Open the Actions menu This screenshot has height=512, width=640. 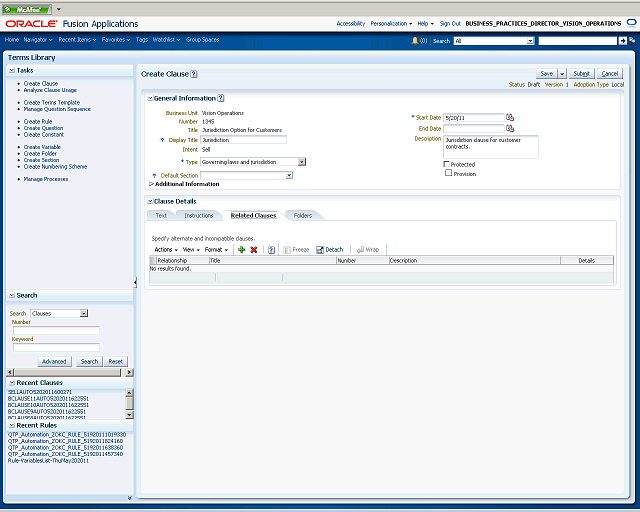166,249
